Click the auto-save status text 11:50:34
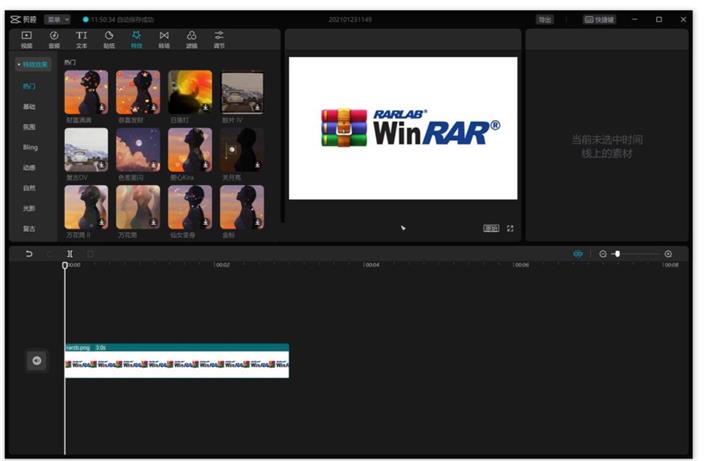 pos(122,19)
